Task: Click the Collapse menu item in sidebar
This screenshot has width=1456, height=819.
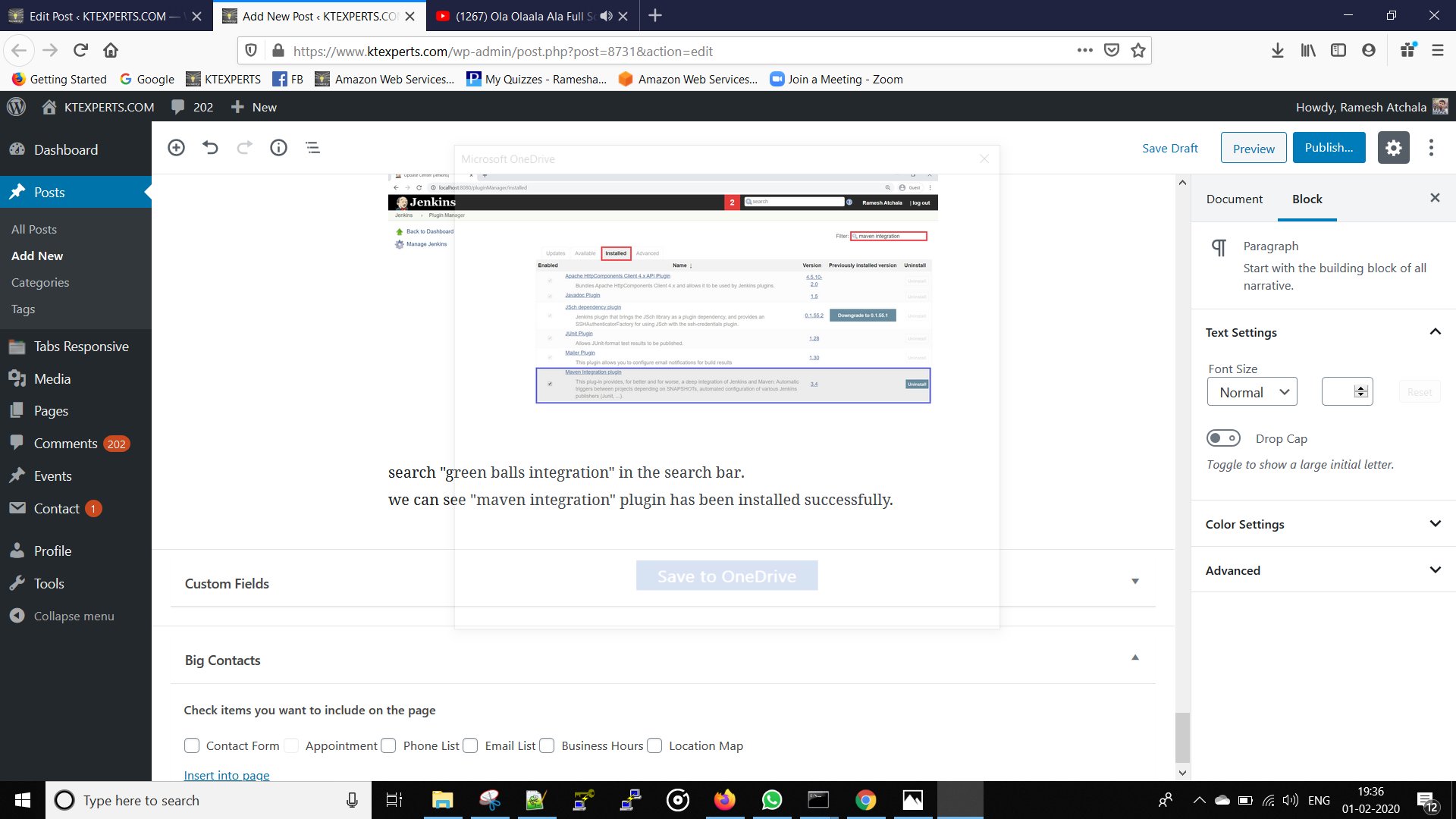Action: pyautogui.click(x=74, y=616)
